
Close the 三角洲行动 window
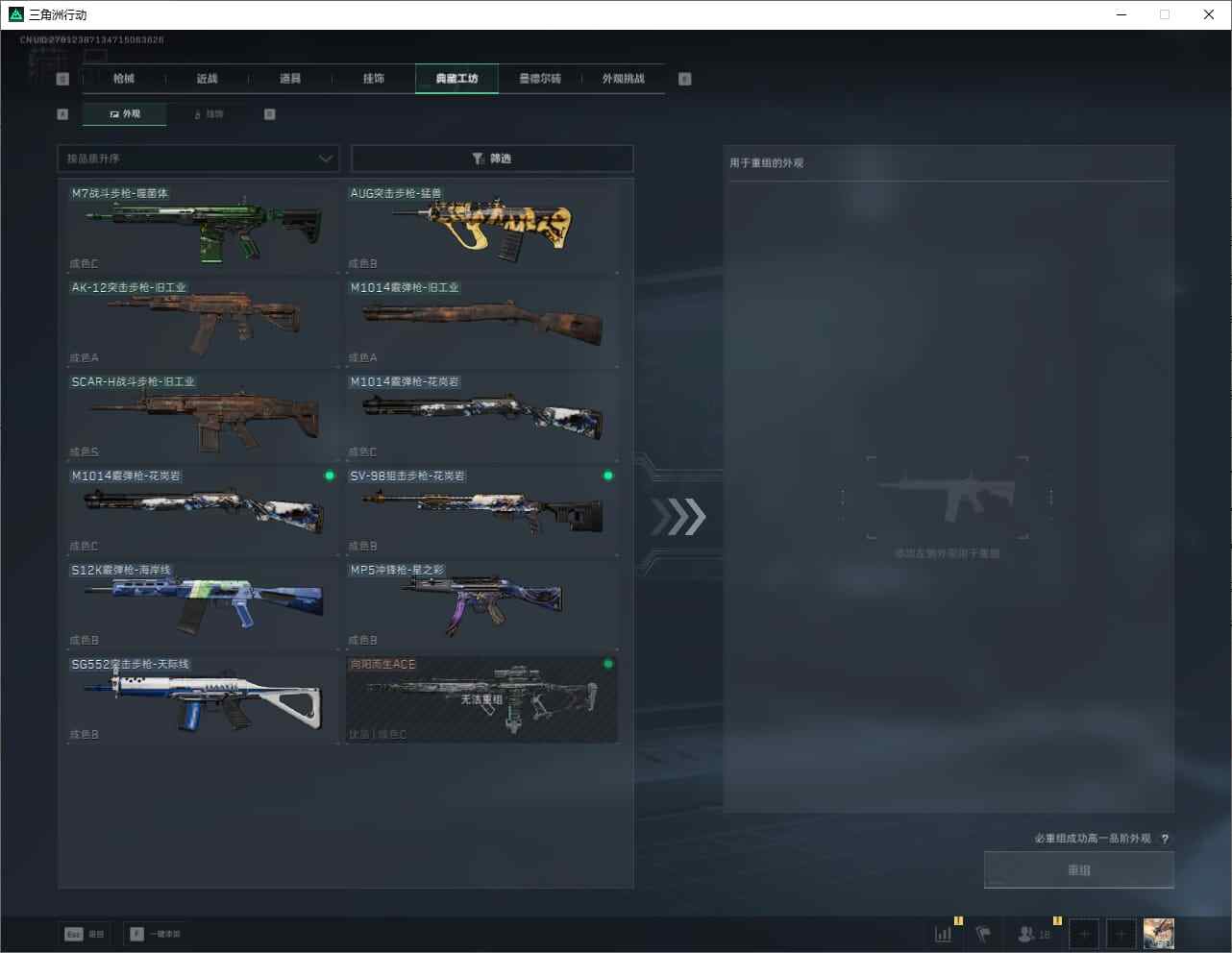1209,14
